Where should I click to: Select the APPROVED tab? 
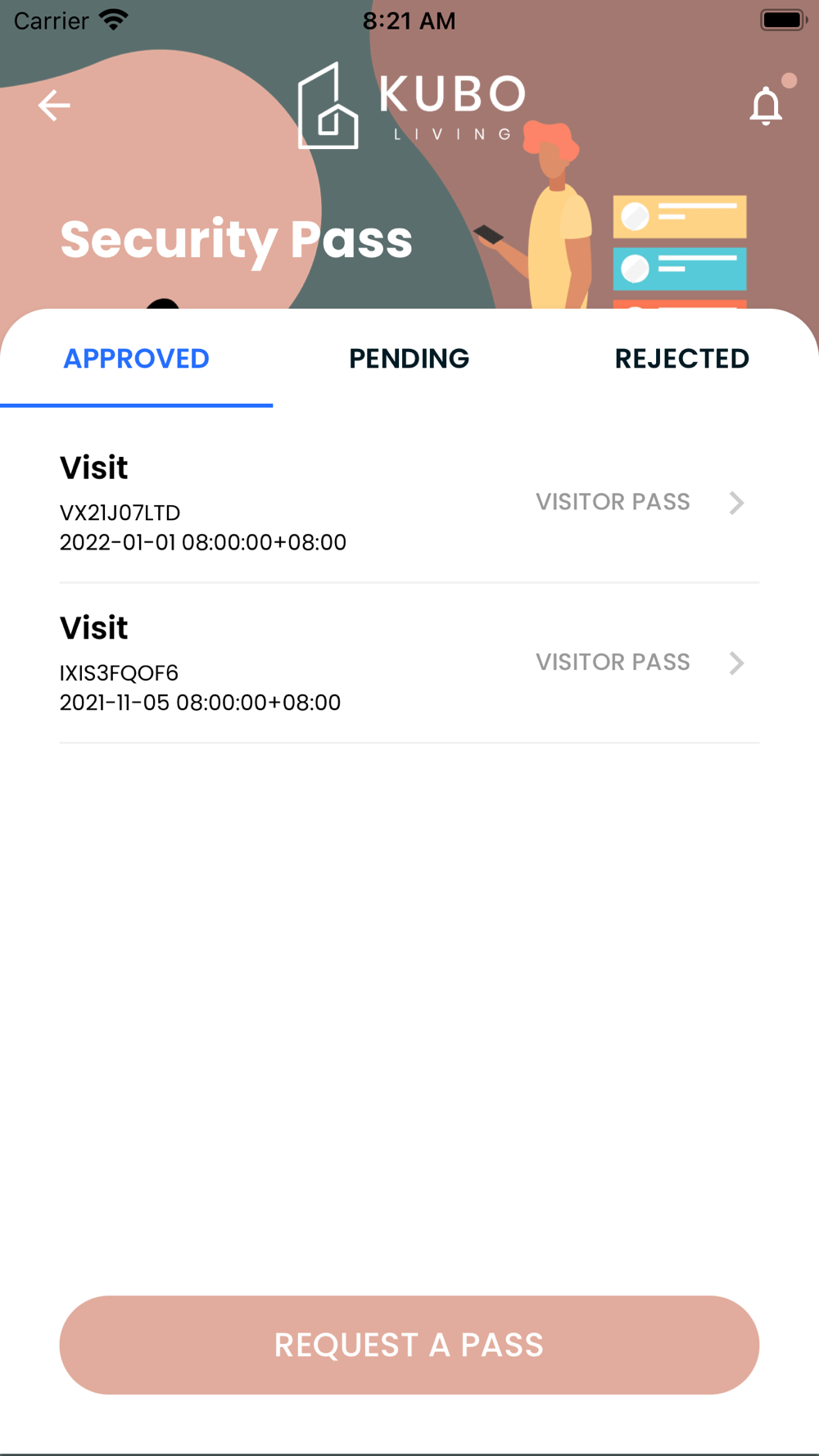coord(137,359)
